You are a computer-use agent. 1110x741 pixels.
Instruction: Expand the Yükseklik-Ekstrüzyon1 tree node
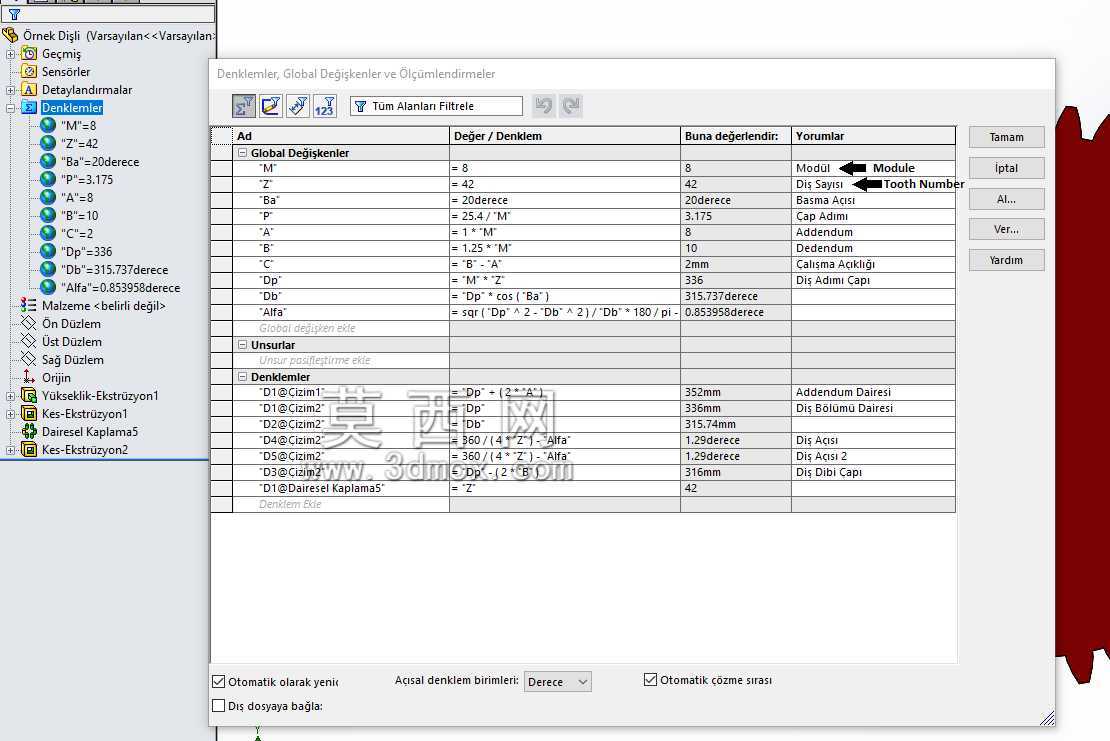[11, 396]
